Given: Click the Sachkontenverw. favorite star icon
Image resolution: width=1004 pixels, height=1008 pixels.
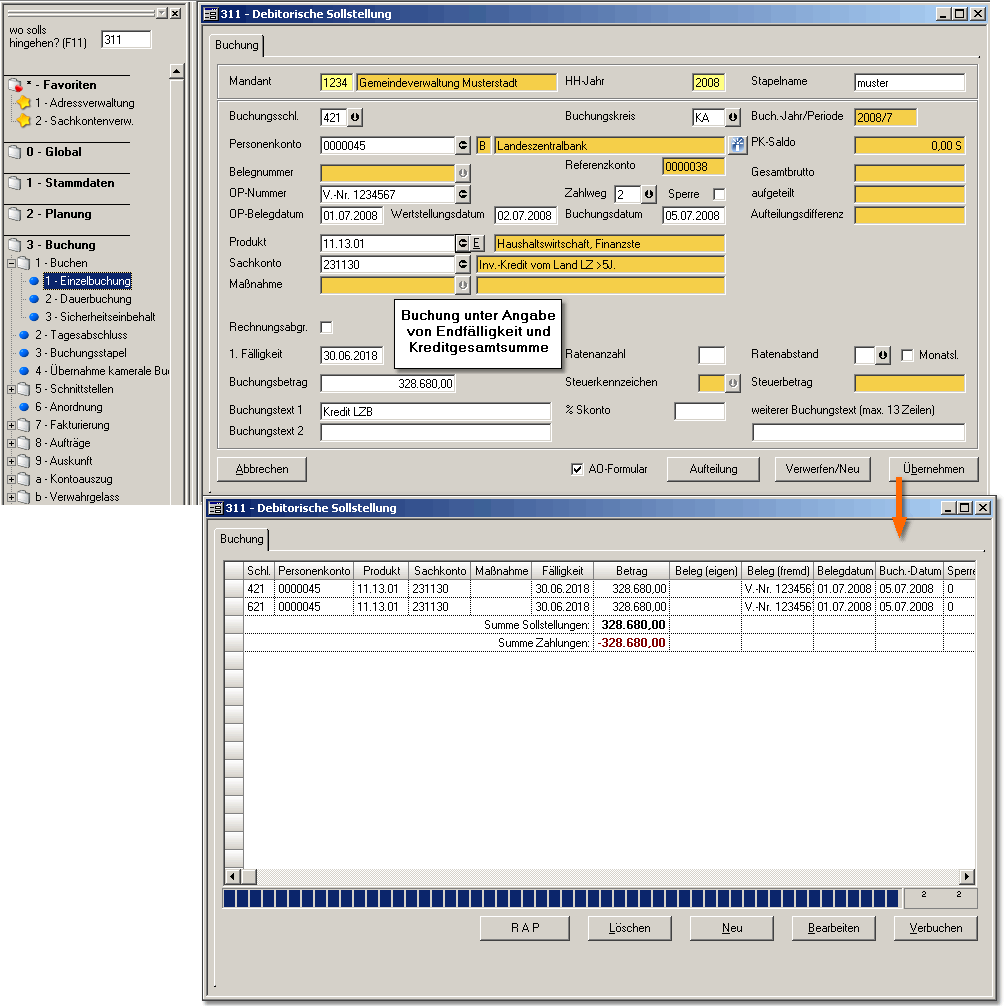Looking at the screenshot, I should click(x=24, y=121).
